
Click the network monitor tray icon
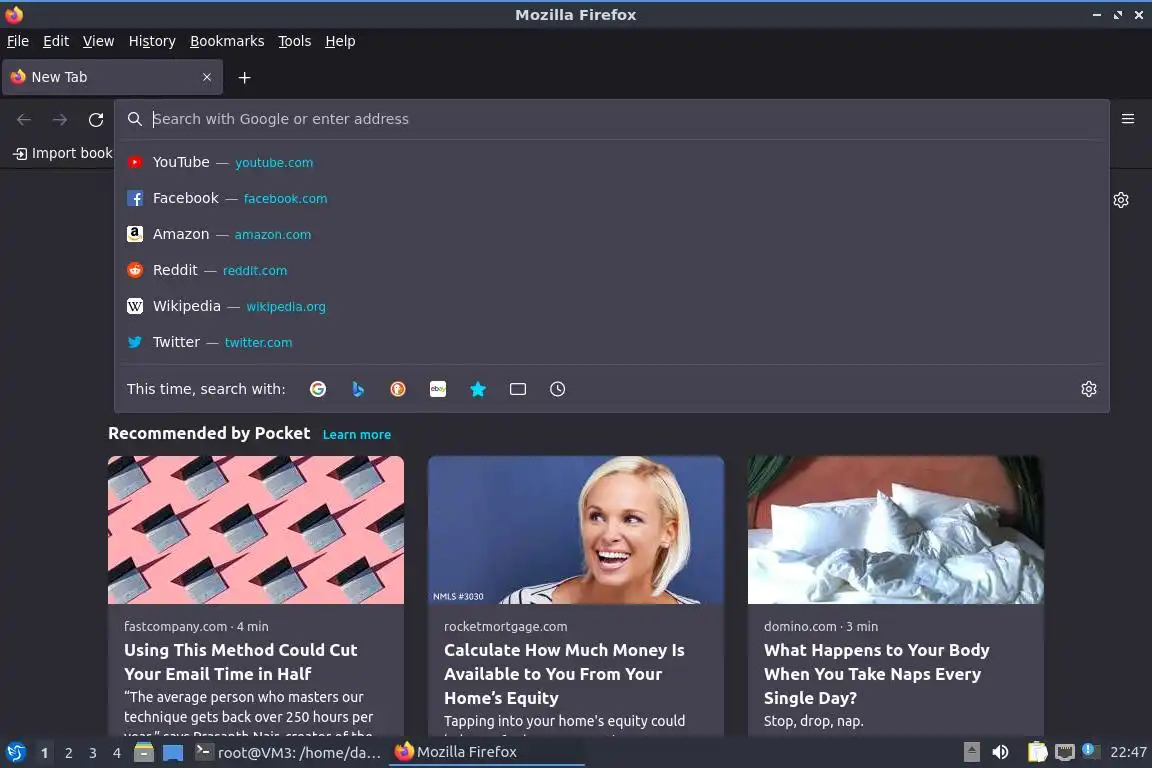(x=1064, y=752)
